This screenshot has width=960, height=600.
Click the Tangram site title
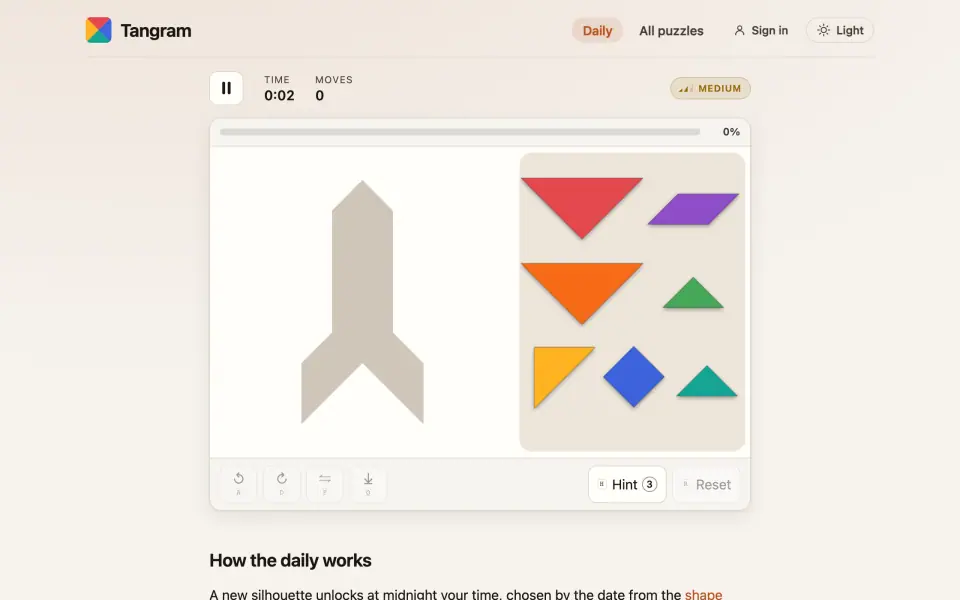(156, 31)
